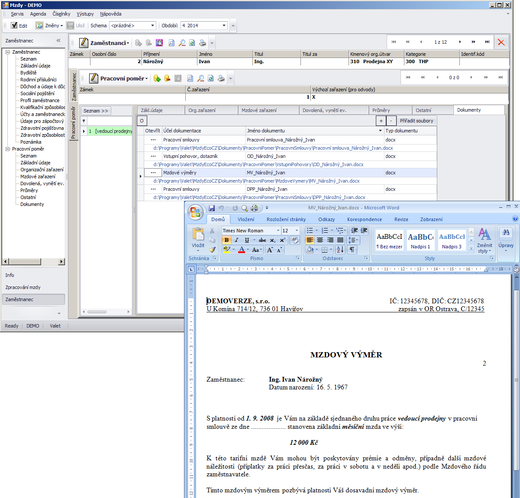Toggle Italic formatting in Word
This screenshot has height=498, width=520.
point(237,240)
